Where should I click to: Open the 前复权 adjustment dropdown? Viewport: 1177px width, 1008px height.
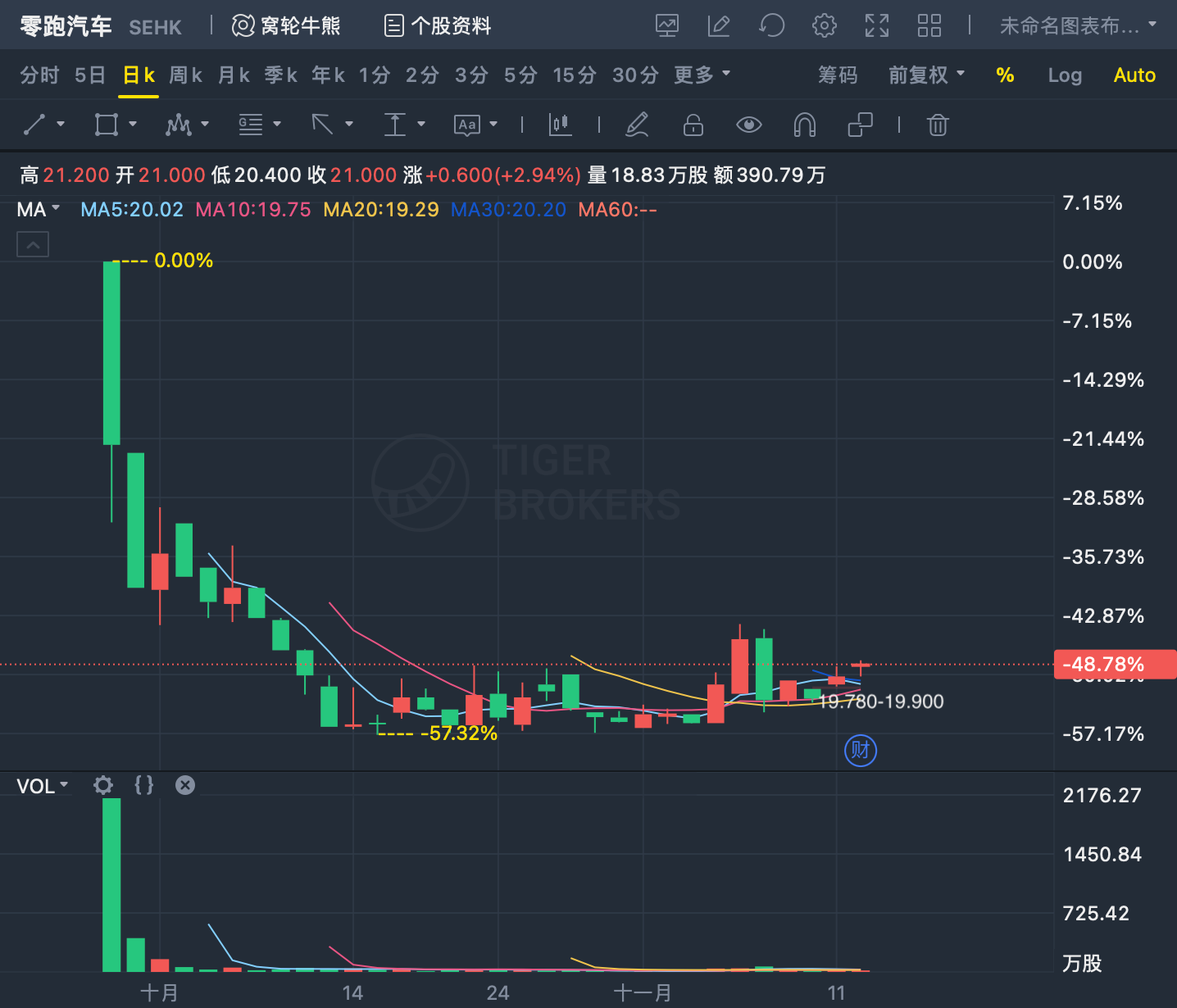pos(927,75)
